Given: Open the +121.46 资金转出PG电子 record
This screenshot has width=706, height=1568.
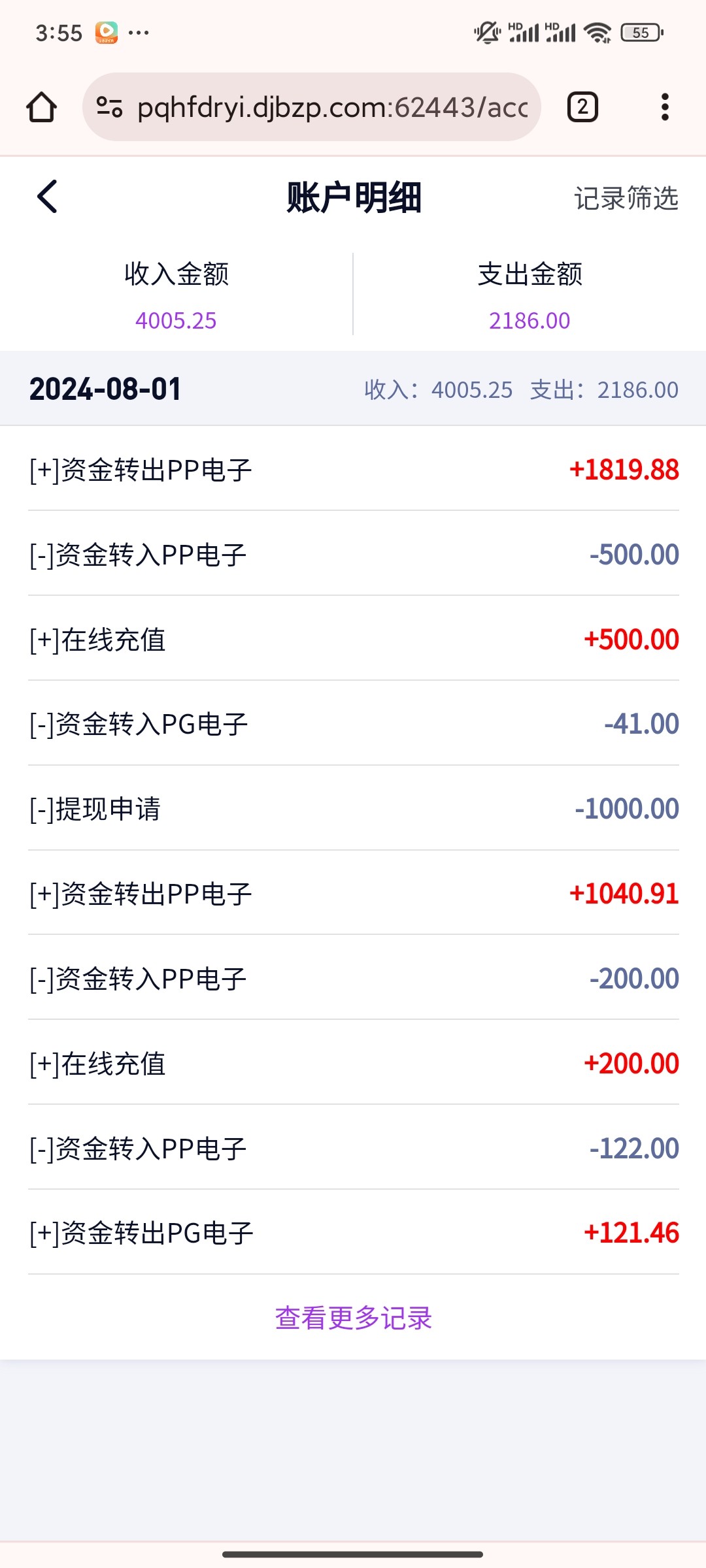Looking at the screenshot, I should click(353, 1233).
